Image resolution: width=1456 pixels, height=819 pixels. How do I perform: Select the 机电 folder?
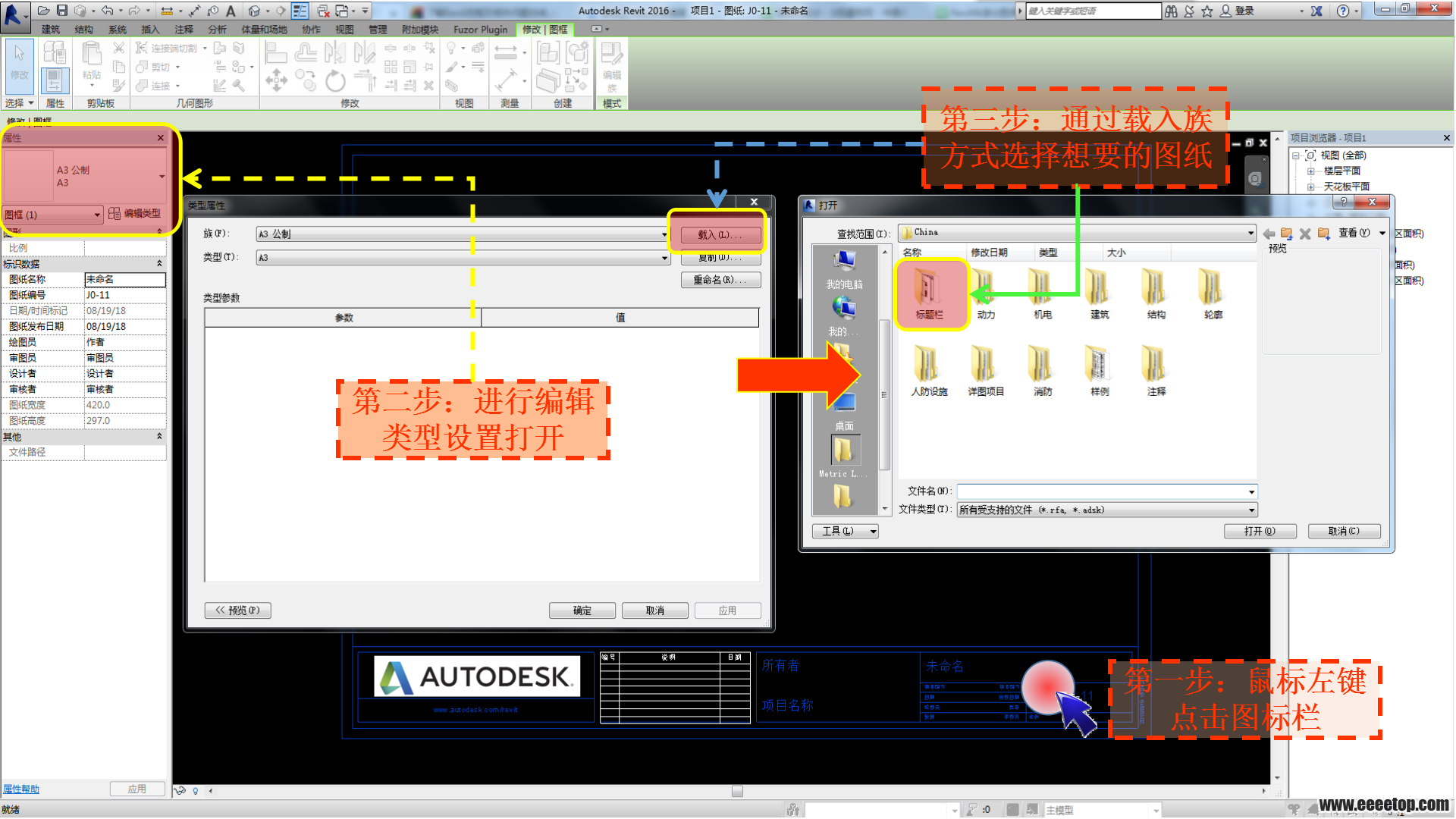(x=1043, y=294)
